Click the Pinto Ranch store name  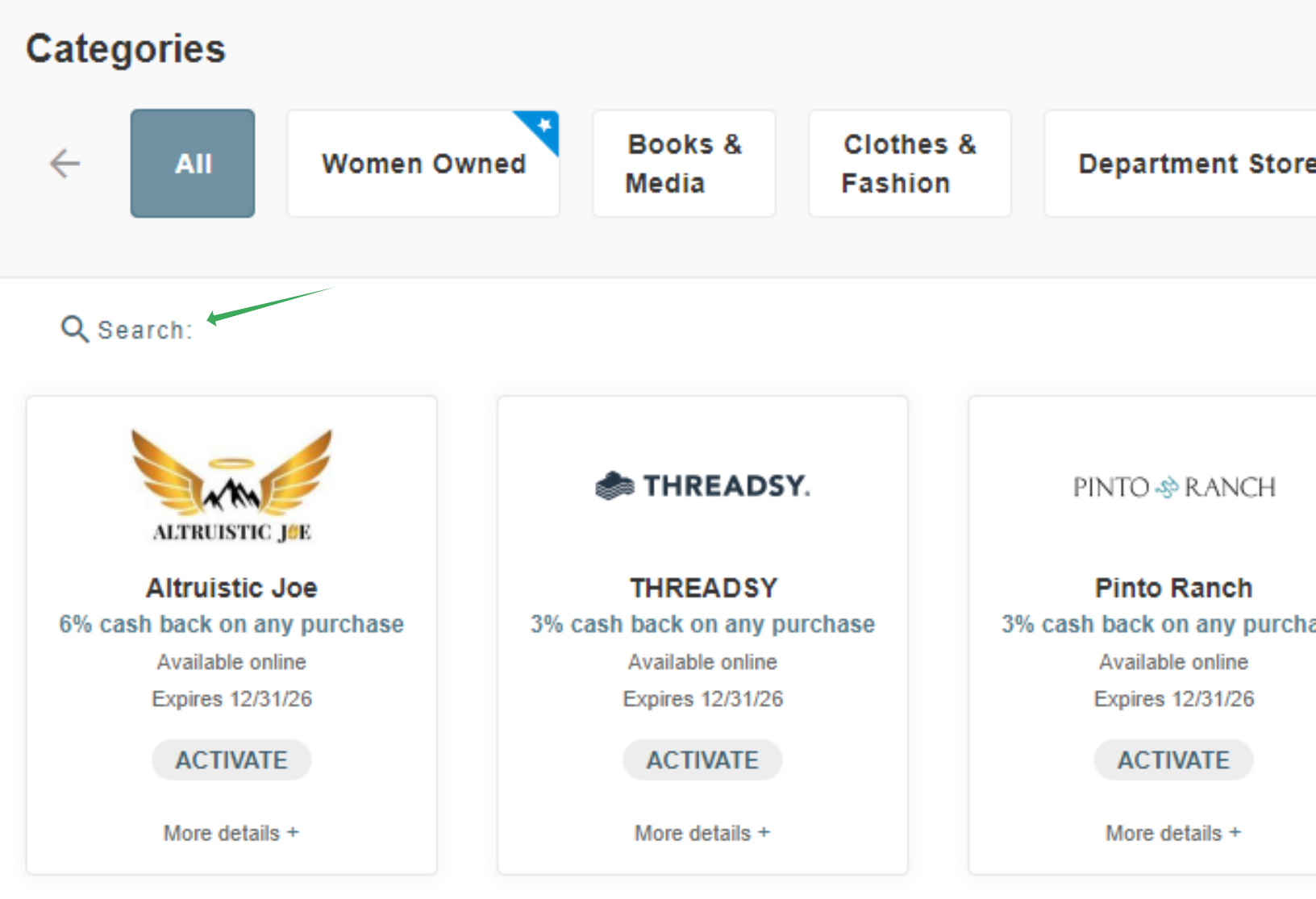pos(1174,588)
